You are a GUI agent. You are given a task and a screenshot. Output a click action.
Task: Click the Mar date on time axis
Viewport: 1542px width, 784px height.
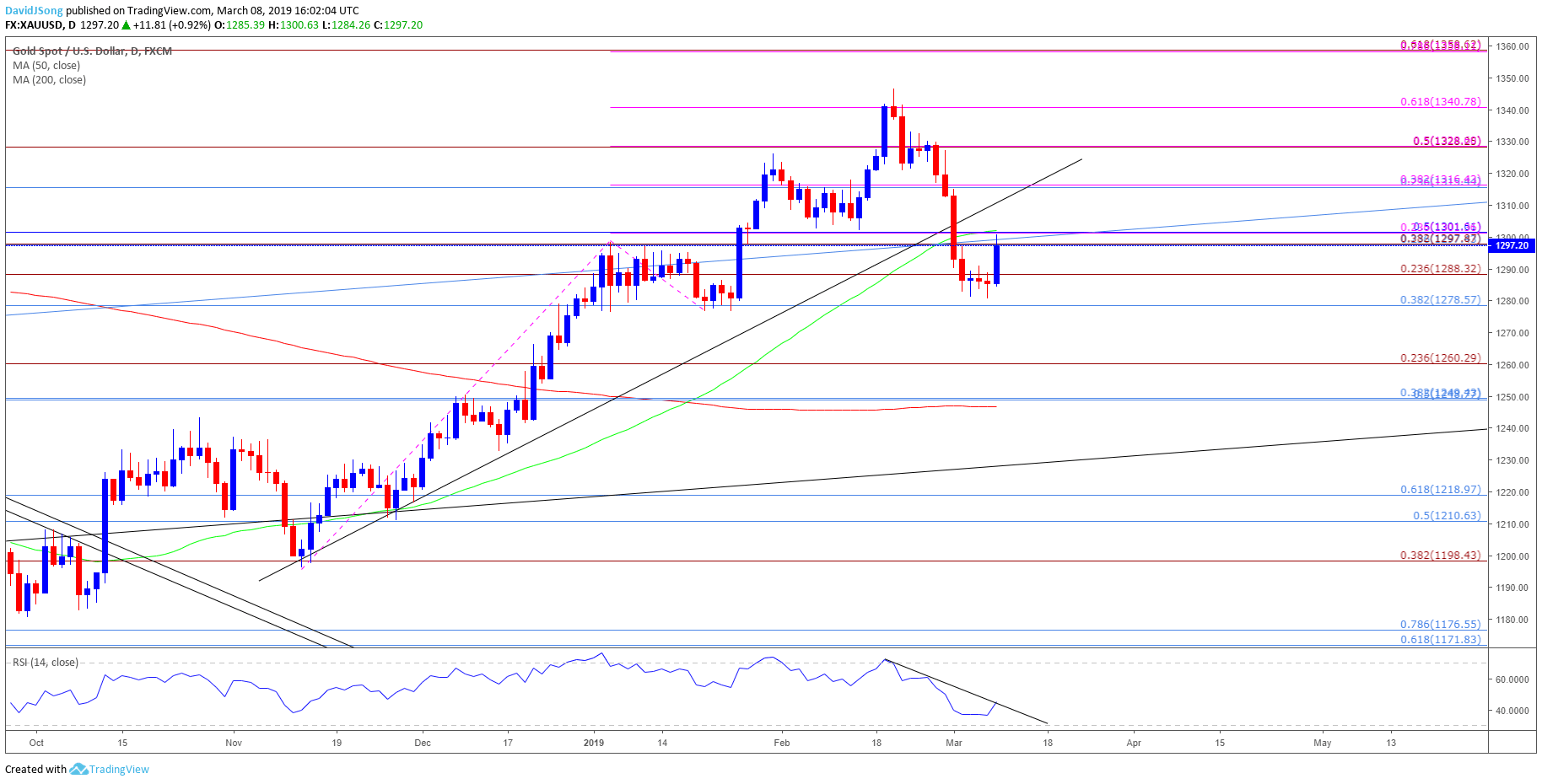(954, 743)
